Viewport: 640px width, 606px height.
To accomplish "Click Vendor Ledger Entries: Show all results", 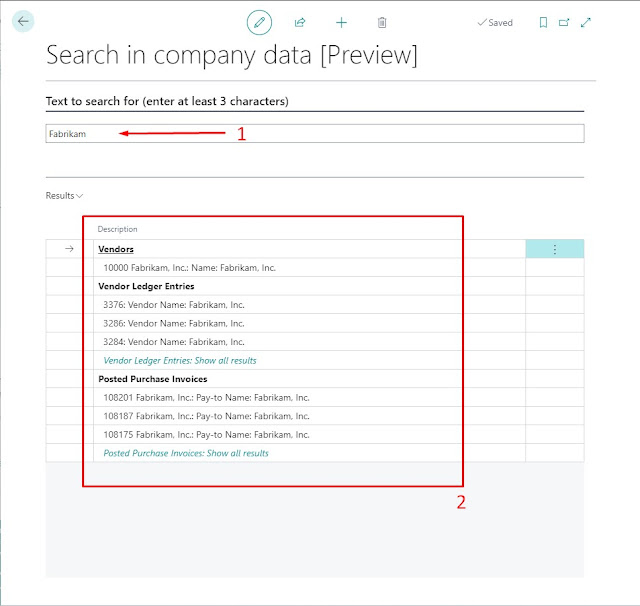I will tap(180, 360).
